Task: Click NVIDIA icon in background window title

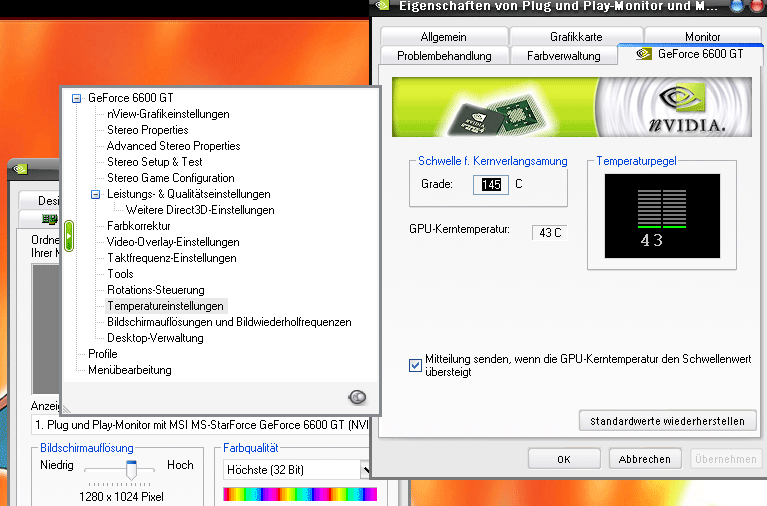Action: click(20, 169)
